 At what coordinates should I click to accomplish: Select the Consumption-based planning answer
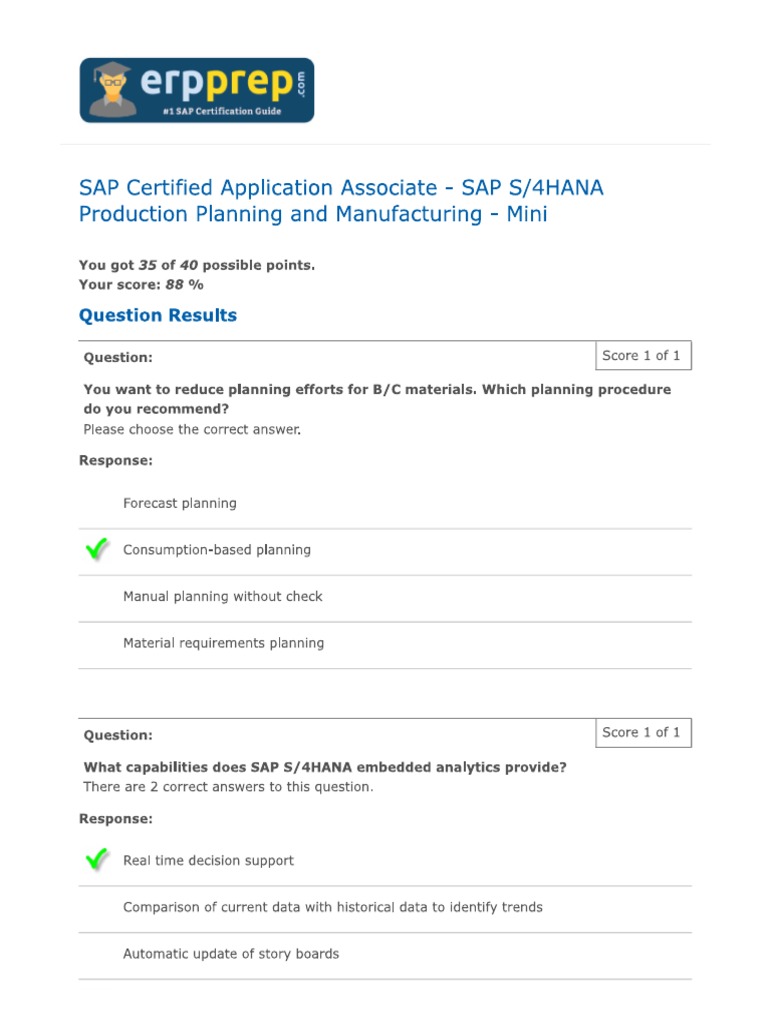(x=217, y=550)
